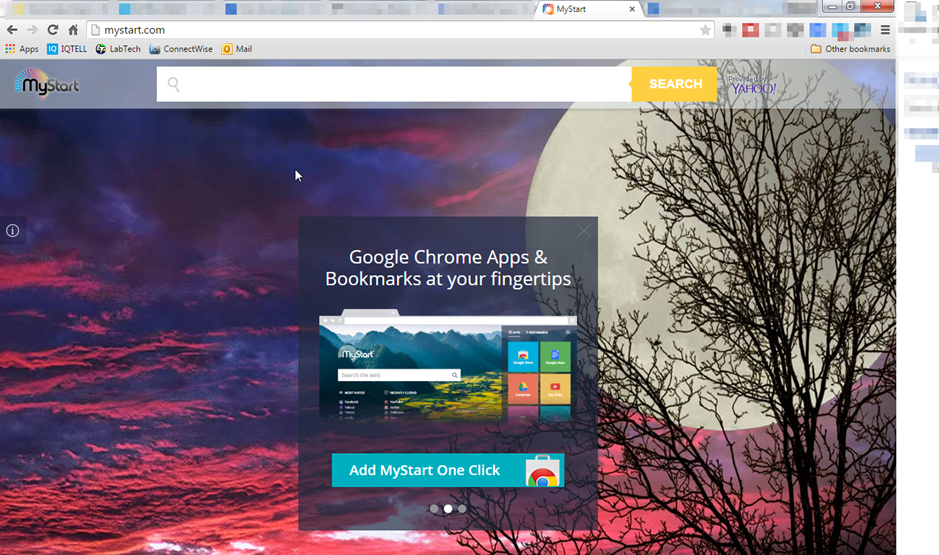Select the first carousel dot
This screenshot has width=939, height=555.
coord(434,509)
